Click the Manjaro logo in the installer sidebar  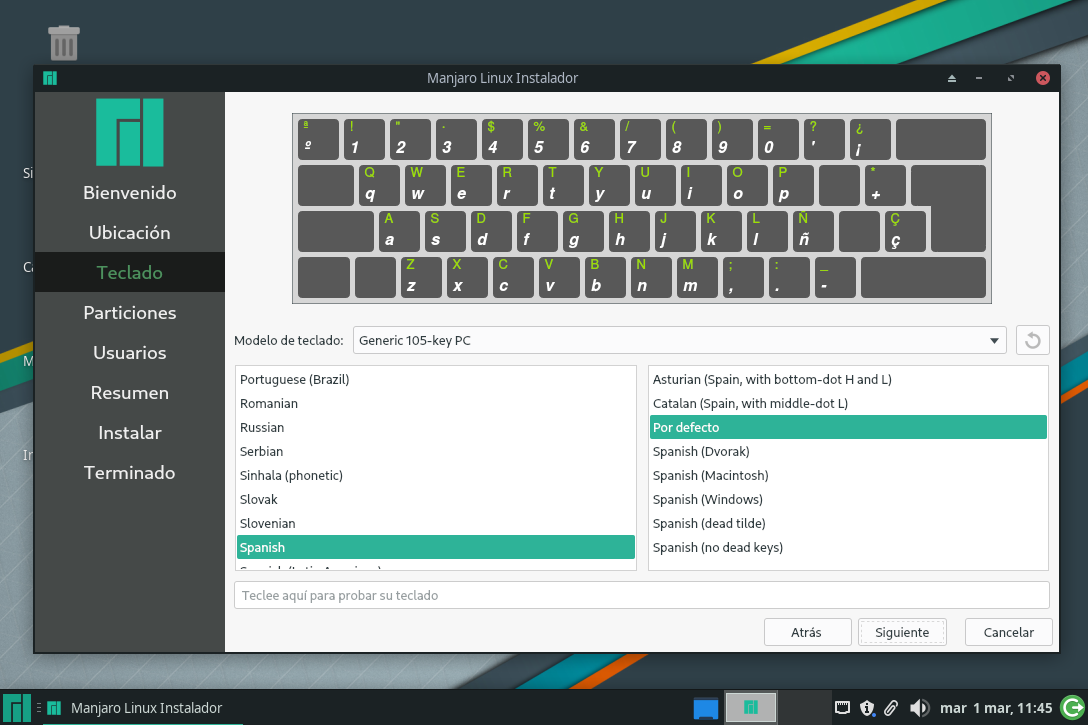130,132
